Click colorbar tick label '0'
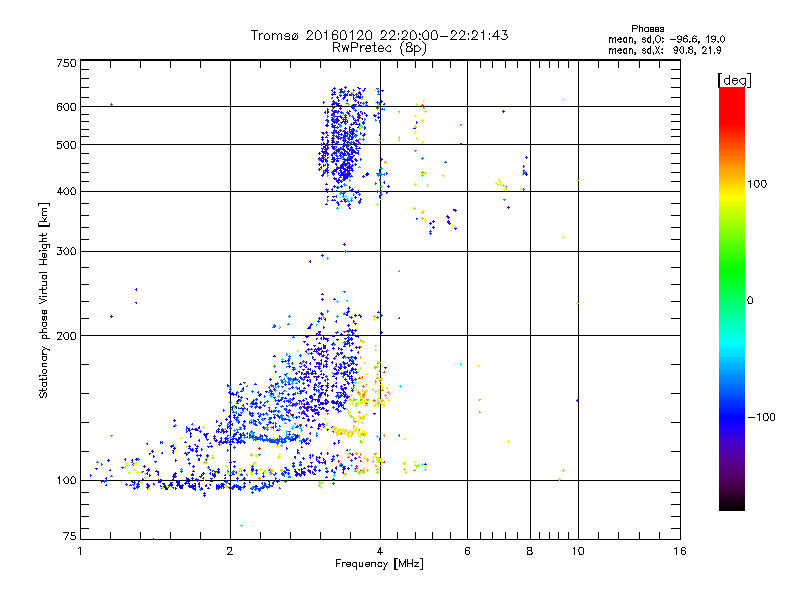This screenshot has width=800, height=600. click(x=749, y=301)
